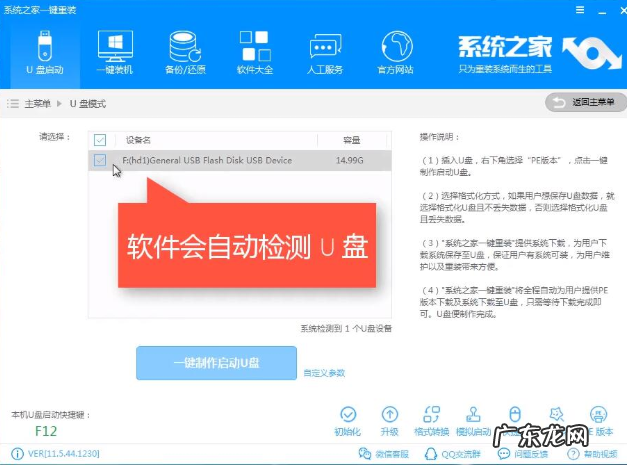Click the PE 版本 icon
Screen dimensions: 627x465
pos(598,421)
